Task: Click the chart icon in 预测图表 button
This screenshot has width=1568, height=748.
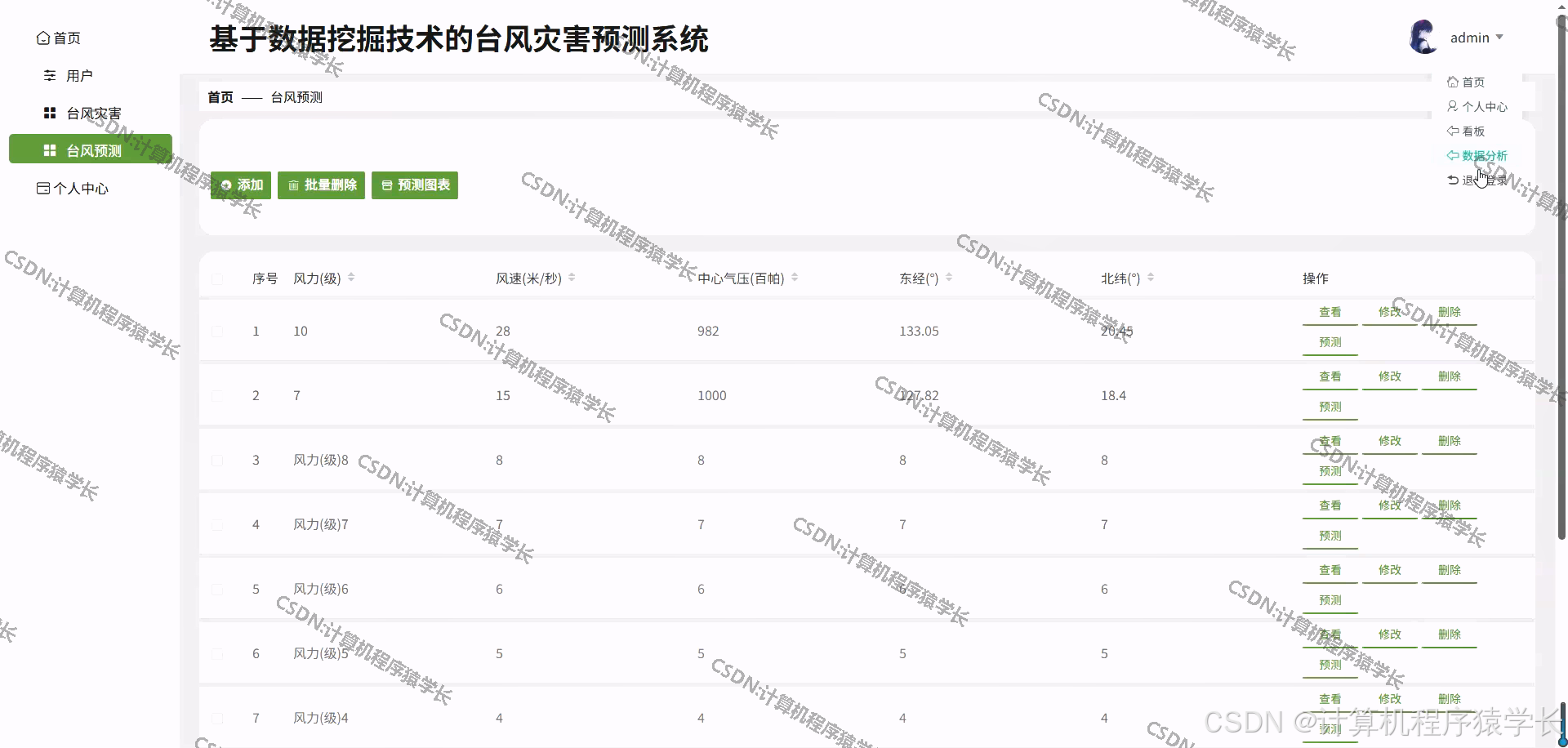Action: tap(387, 185)
